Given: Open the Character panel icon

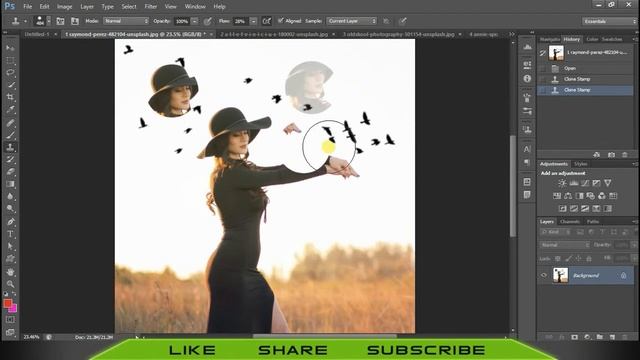Looking at the screenshot, I should click(527, 149).
